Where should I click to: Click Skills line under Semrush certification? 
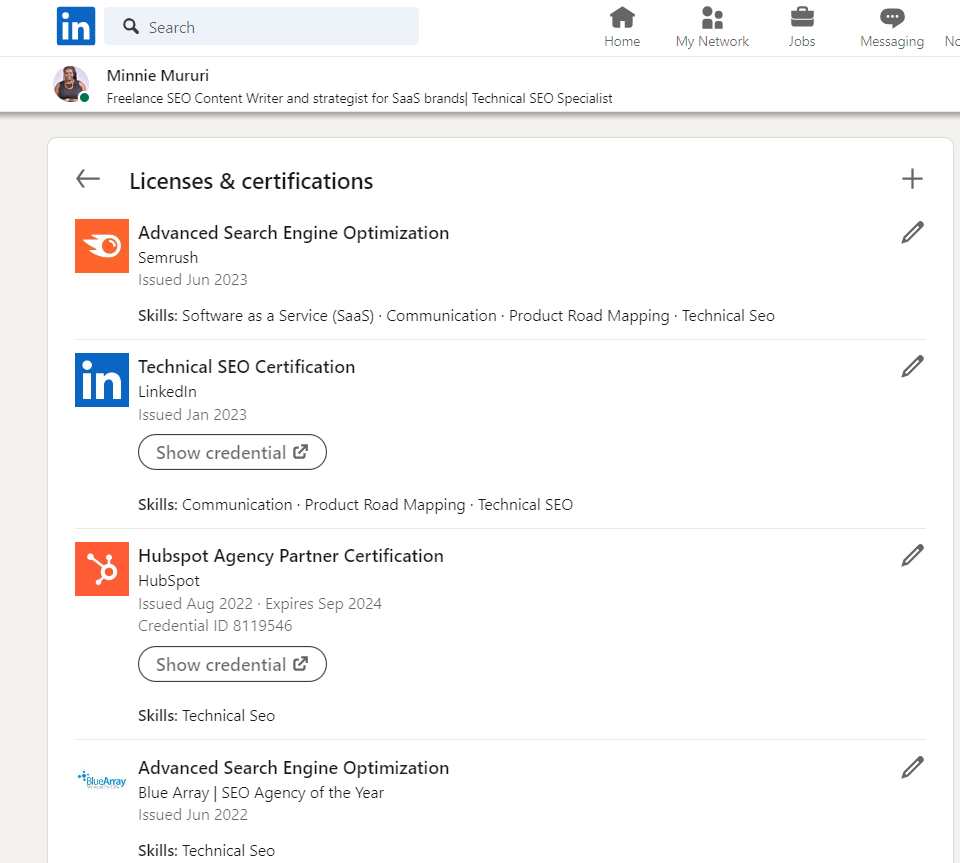(456, 316)
